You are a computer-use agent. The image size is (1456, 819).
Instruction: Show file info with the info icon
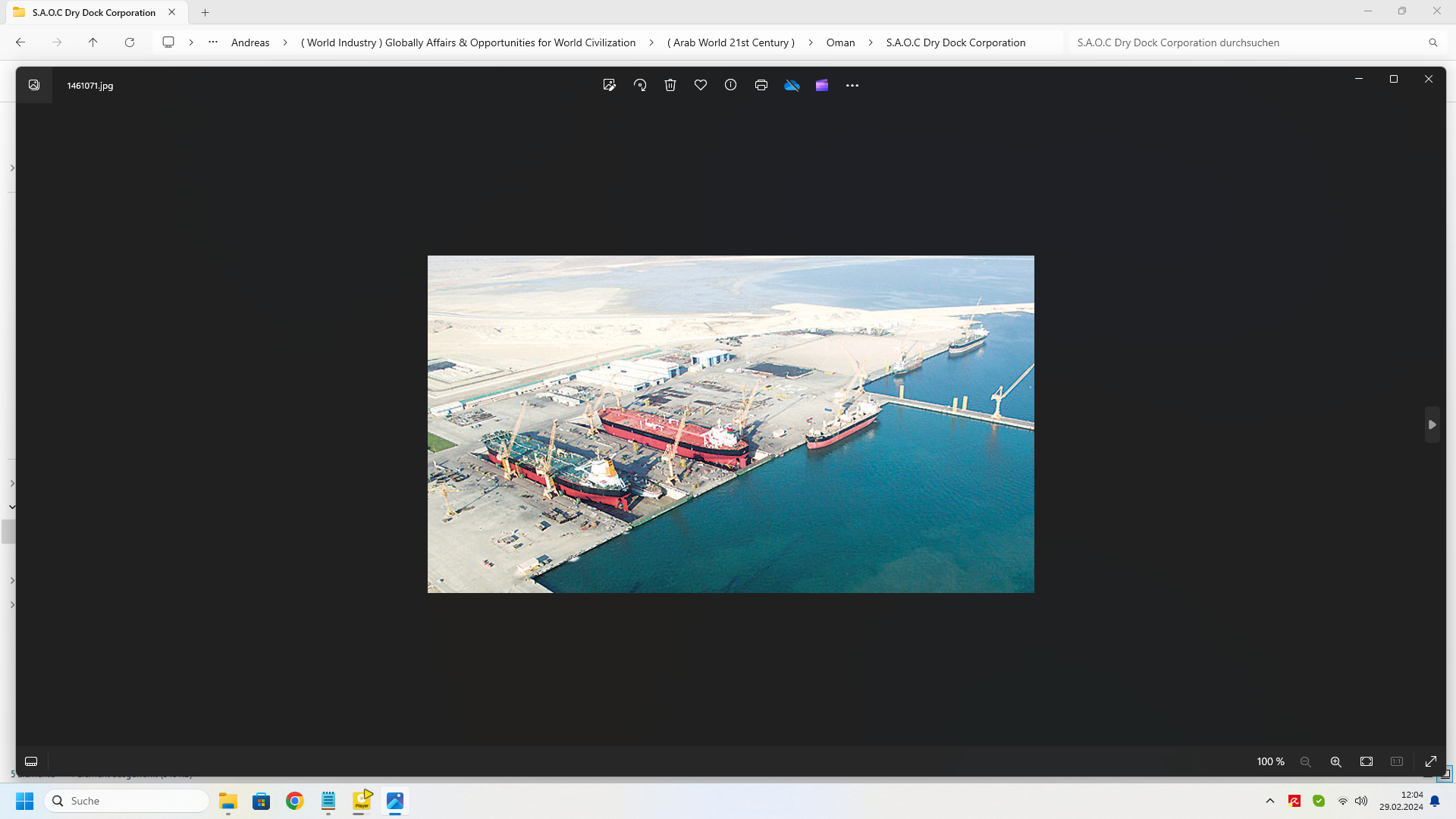point(730,85)
